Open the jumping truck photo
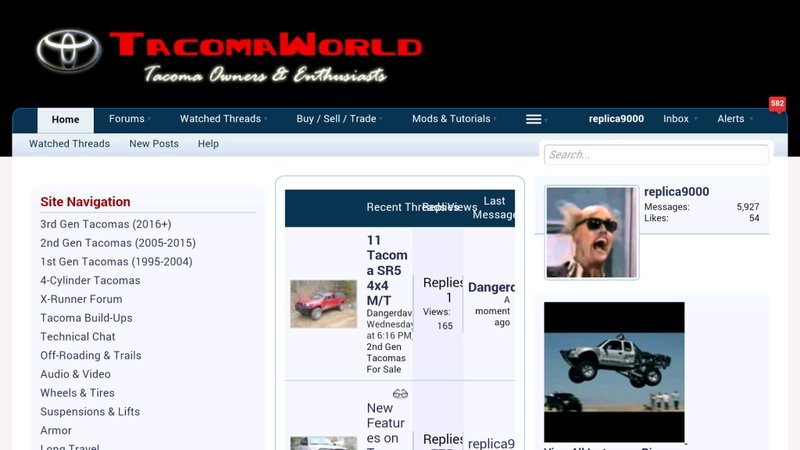 pos(614,372)
